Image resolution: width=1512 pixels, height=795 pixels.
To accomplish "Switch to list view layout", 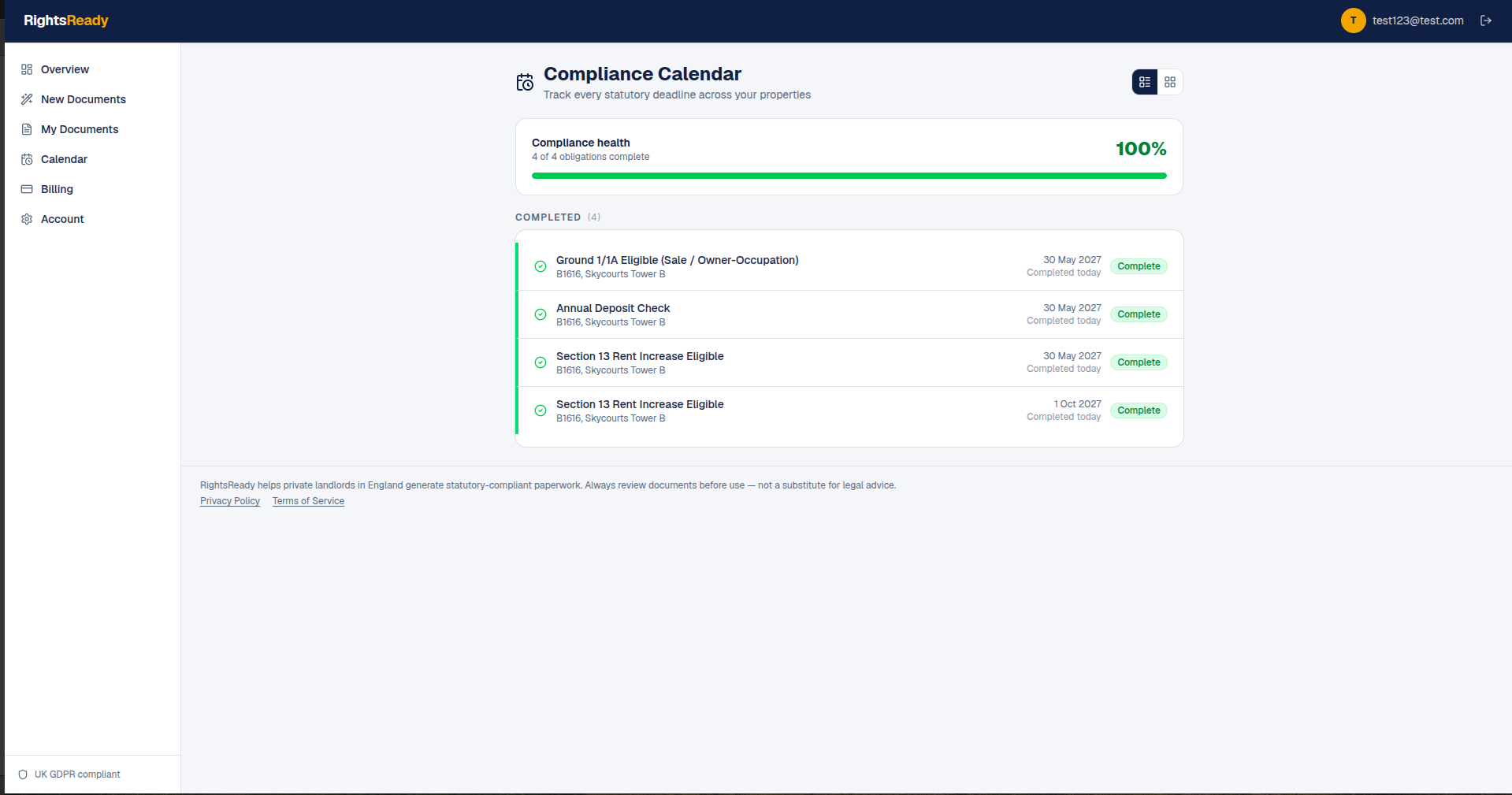I will [1145, 82].
